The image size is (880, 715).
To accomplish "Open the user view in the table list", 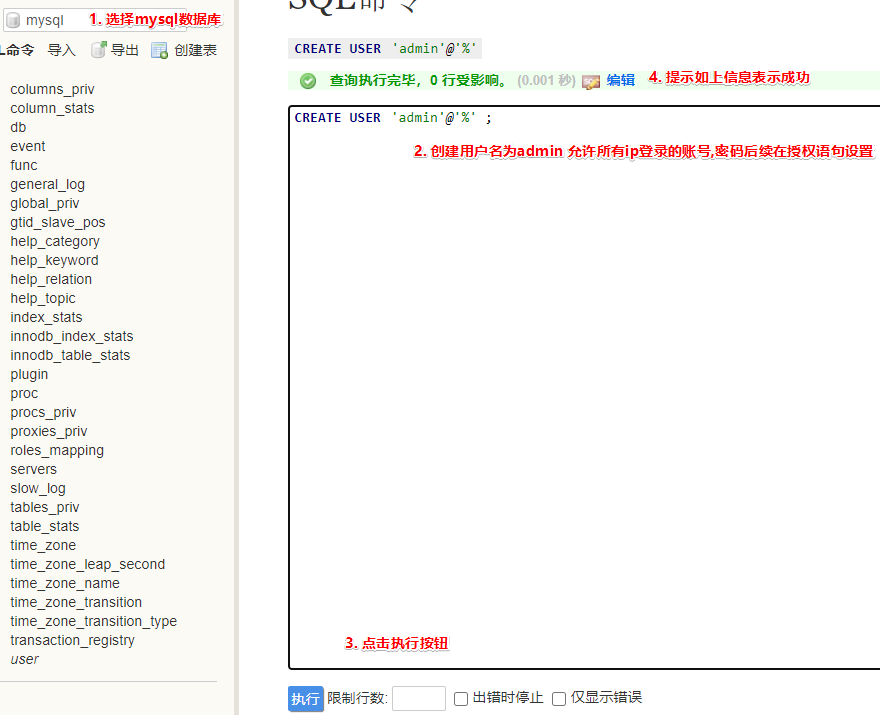I will pos(25,660).
